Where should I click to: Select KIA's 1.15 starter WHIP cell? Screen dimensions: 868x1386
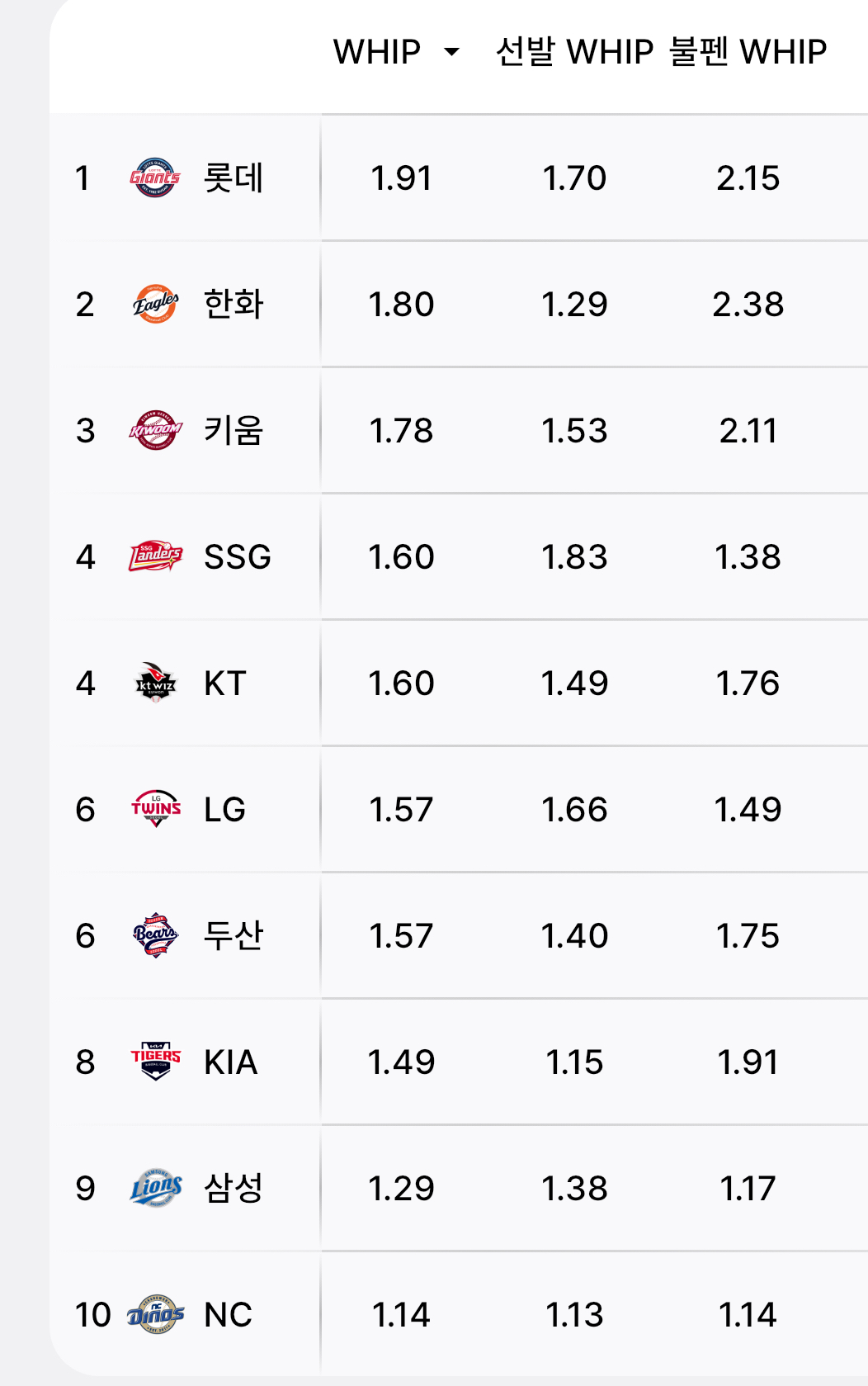[574, 1062]
